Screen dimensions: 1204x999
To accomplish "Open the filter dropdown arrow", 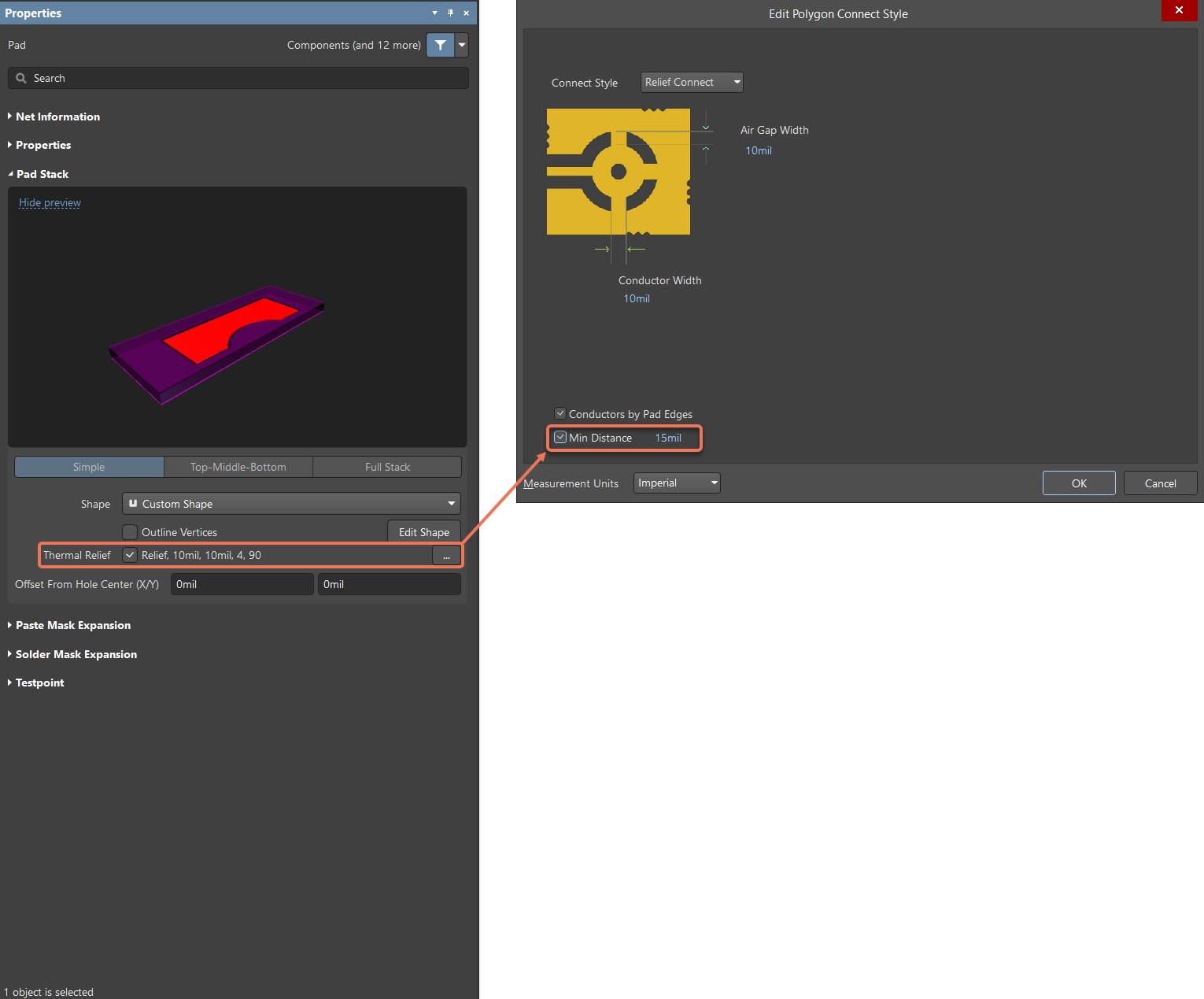I will pos(462,45).
